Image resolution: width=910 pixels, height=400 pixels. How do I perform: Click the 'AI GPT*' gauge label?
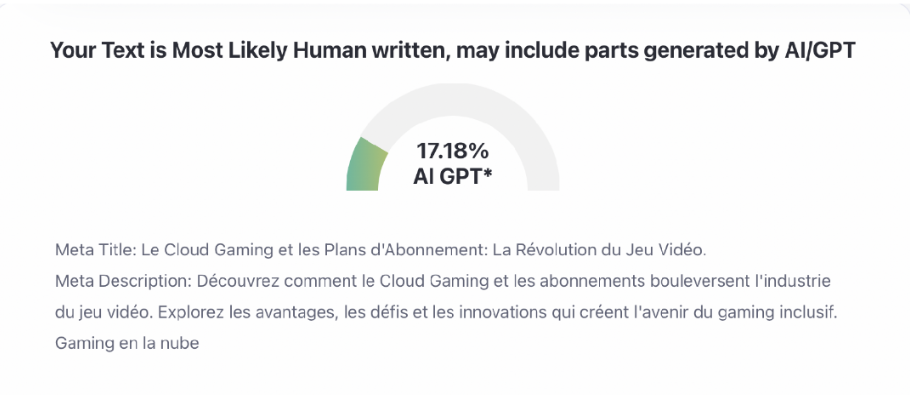tap(452, 176)
